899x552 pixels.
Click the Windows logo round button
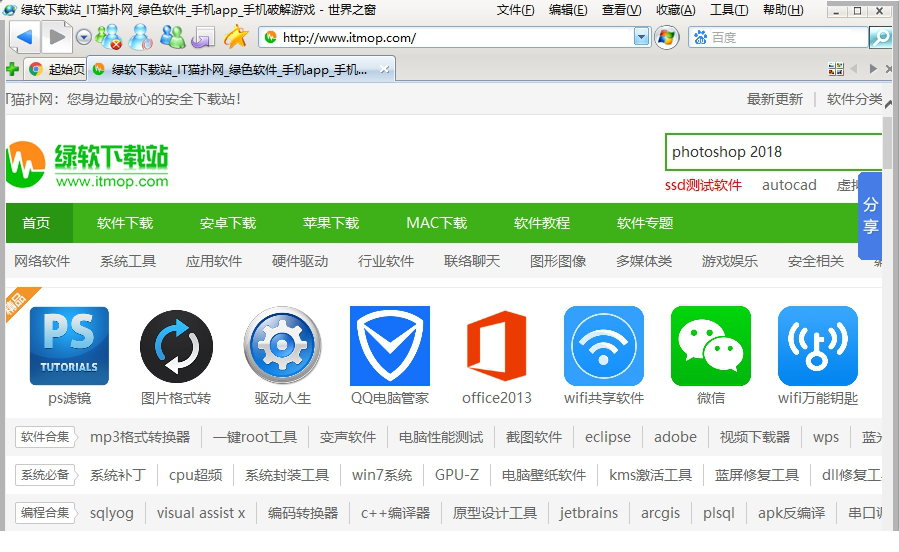click(x=666, y=38)
